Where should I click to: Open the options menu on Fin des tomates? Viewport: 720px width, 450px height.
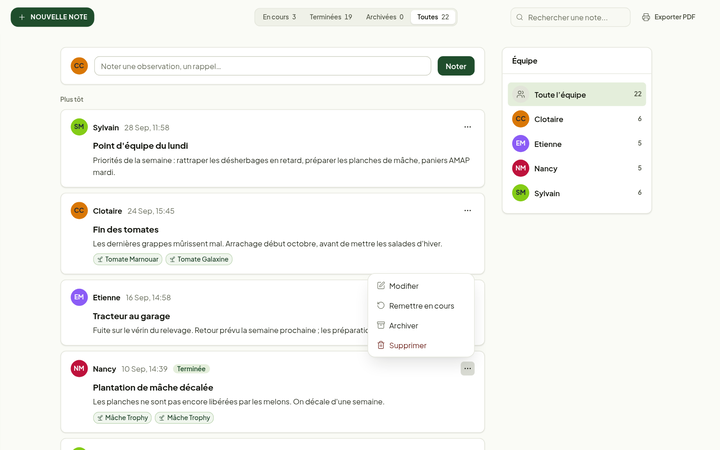pos(467,211)
